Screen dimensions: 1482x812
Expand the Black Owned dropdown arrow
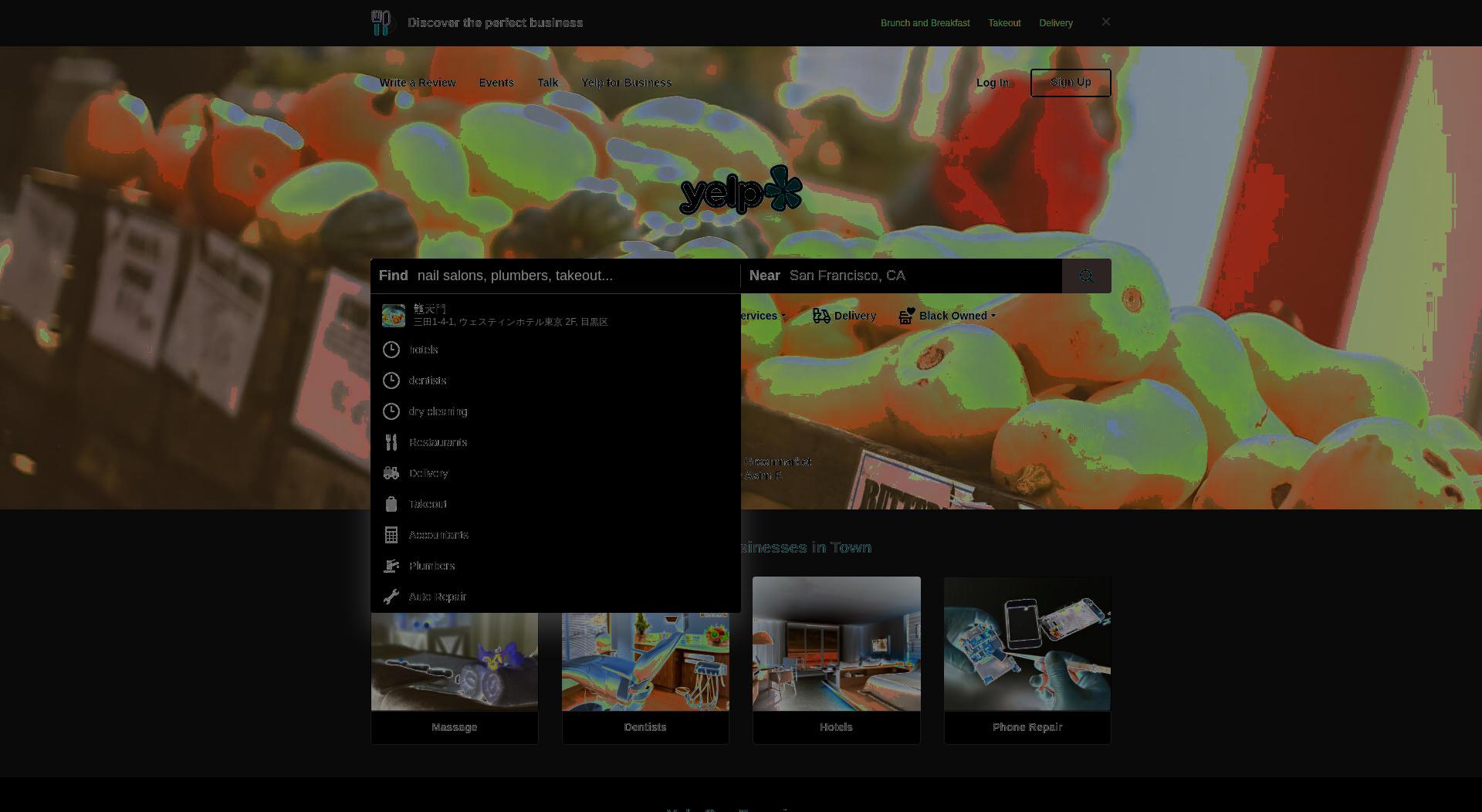pyautogui.click(x=993, y=316)
